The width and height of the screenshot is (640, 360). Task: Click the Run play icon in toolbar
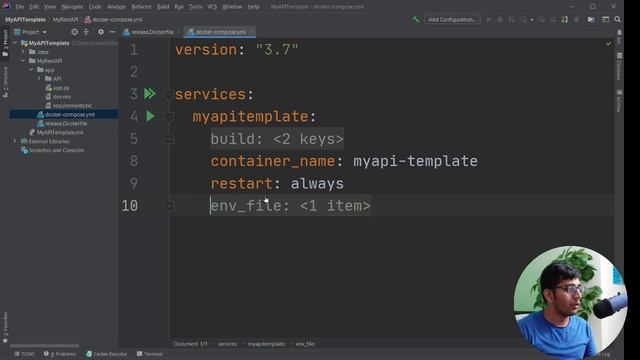488,19
